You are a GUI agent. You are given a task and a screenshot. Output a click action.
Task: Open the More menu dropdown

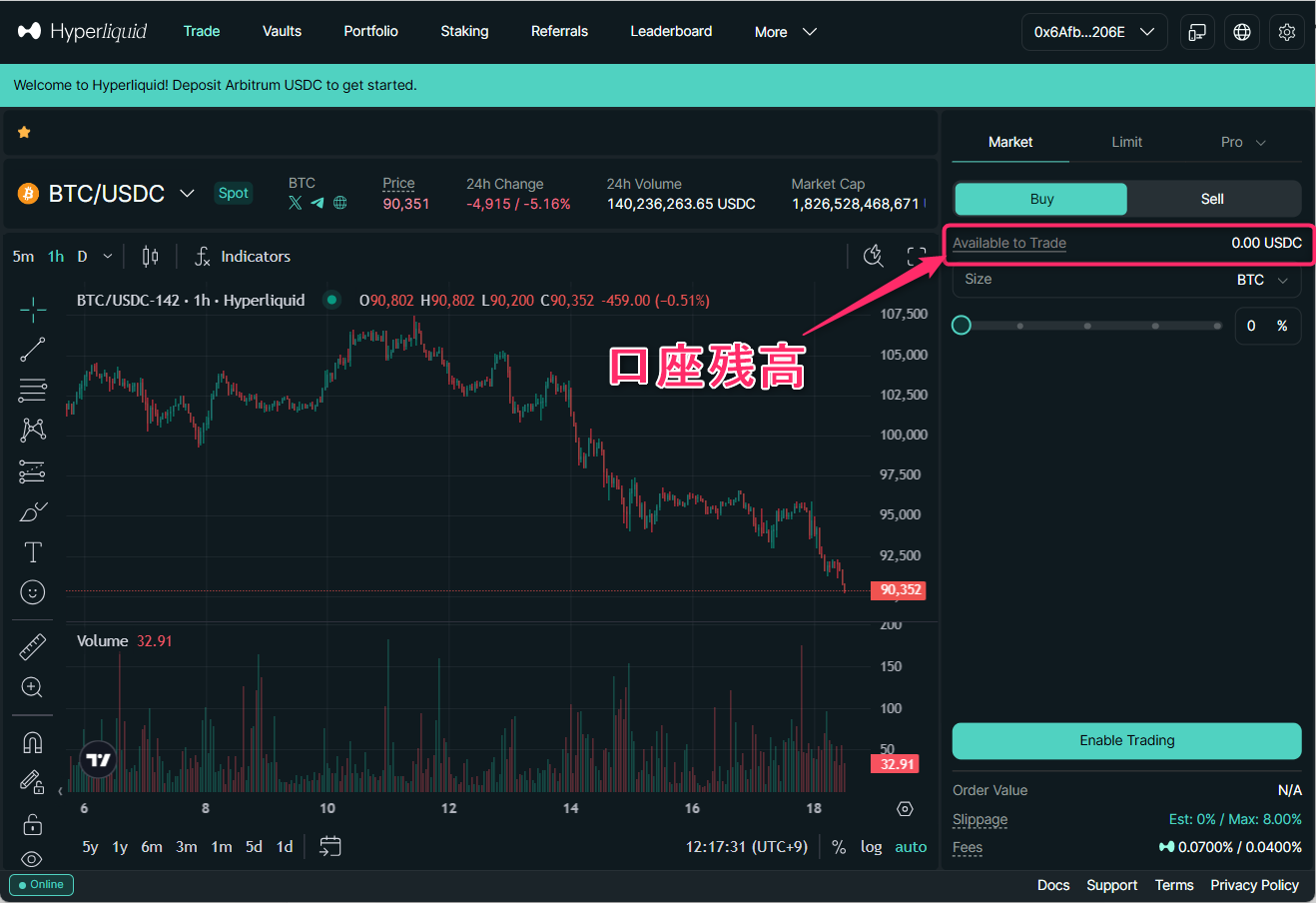[785, 32]
